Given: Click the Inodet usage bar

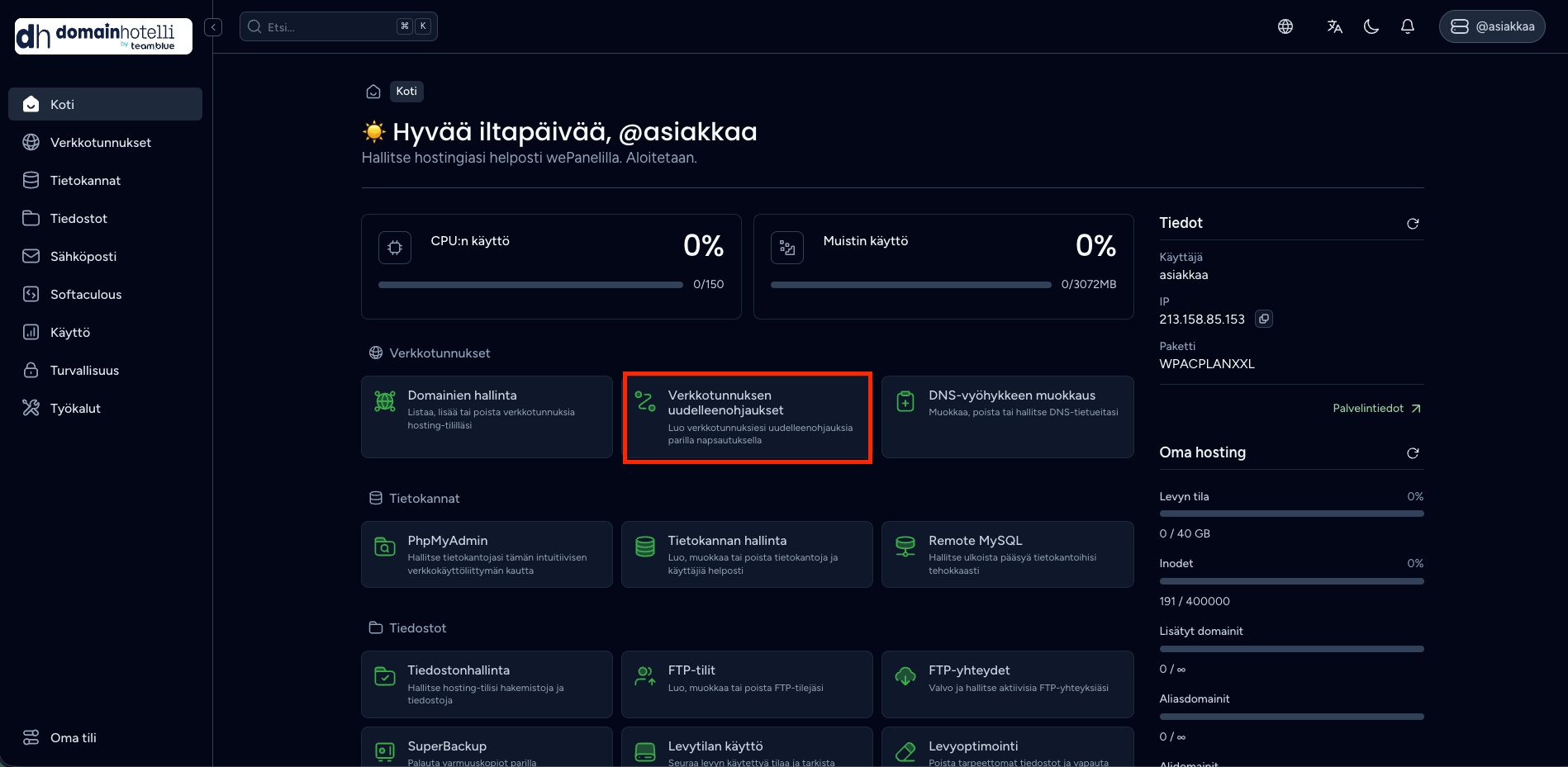Looking at the screenshot, I should tap(1291, 581).
